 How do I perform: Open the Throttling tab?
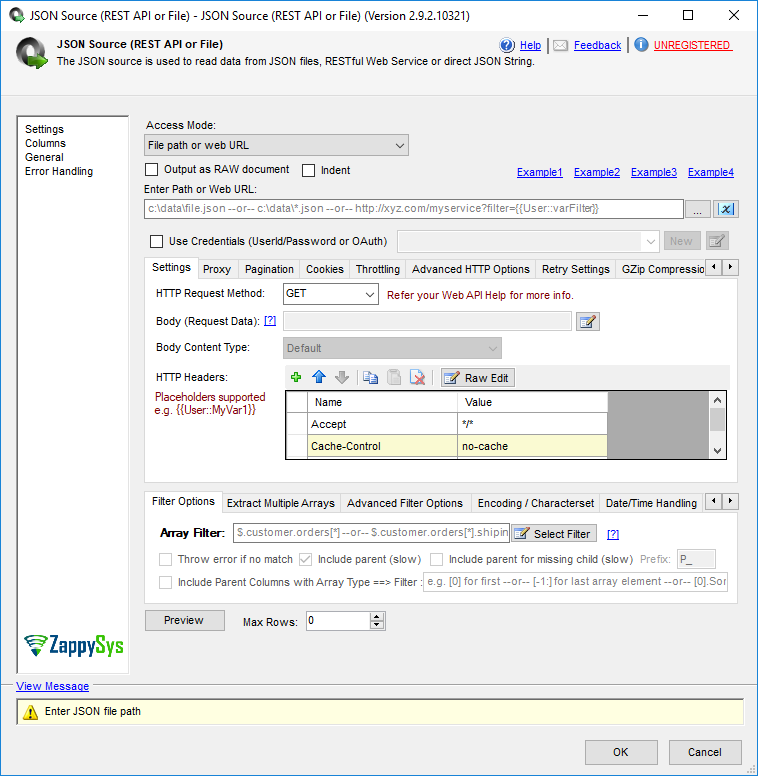(378, 269)
